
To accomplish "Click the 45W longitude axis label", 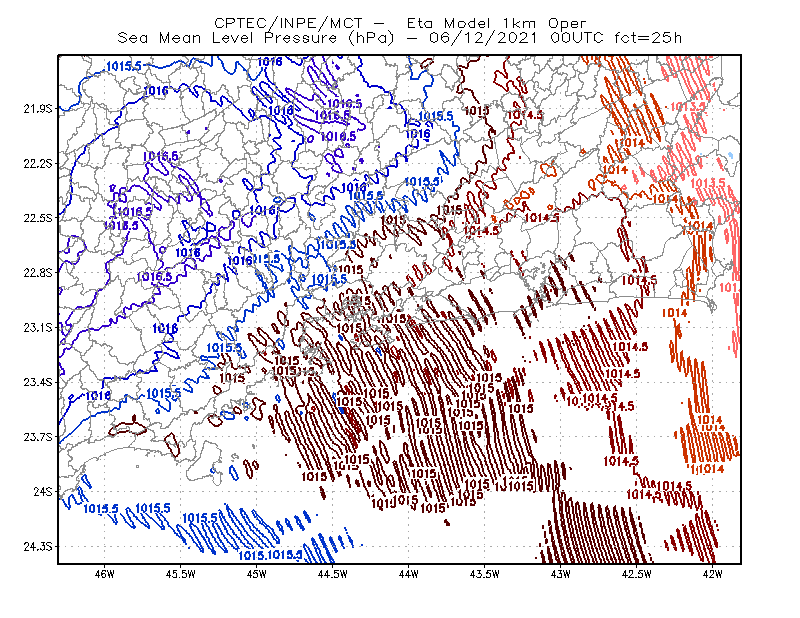I will tap(257, 574).
